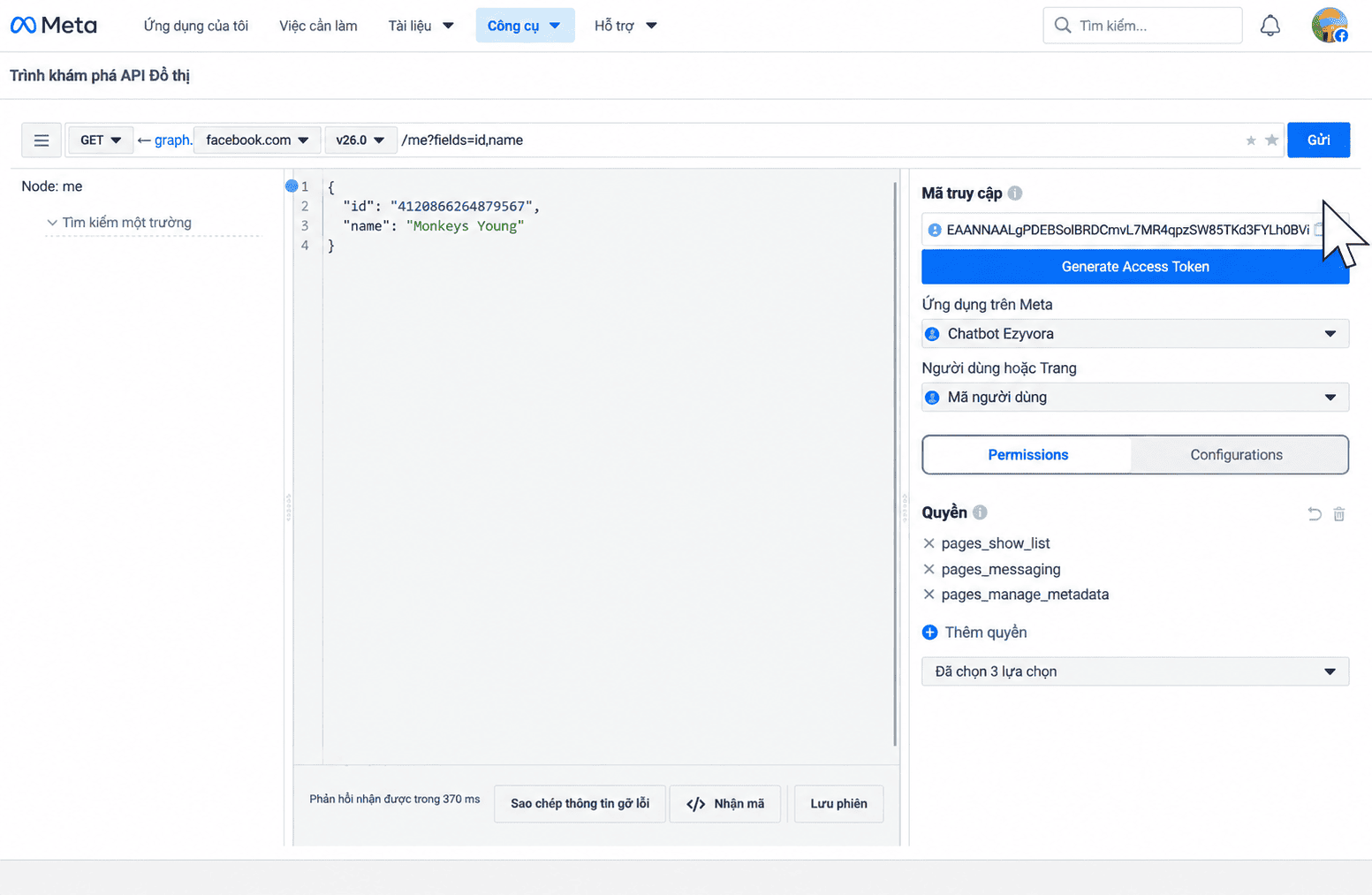Click the info icon beside Mã truy cập
The height and width of the screenshot is (895, 1372).
pyautogui.click(x=1015, y=193)
